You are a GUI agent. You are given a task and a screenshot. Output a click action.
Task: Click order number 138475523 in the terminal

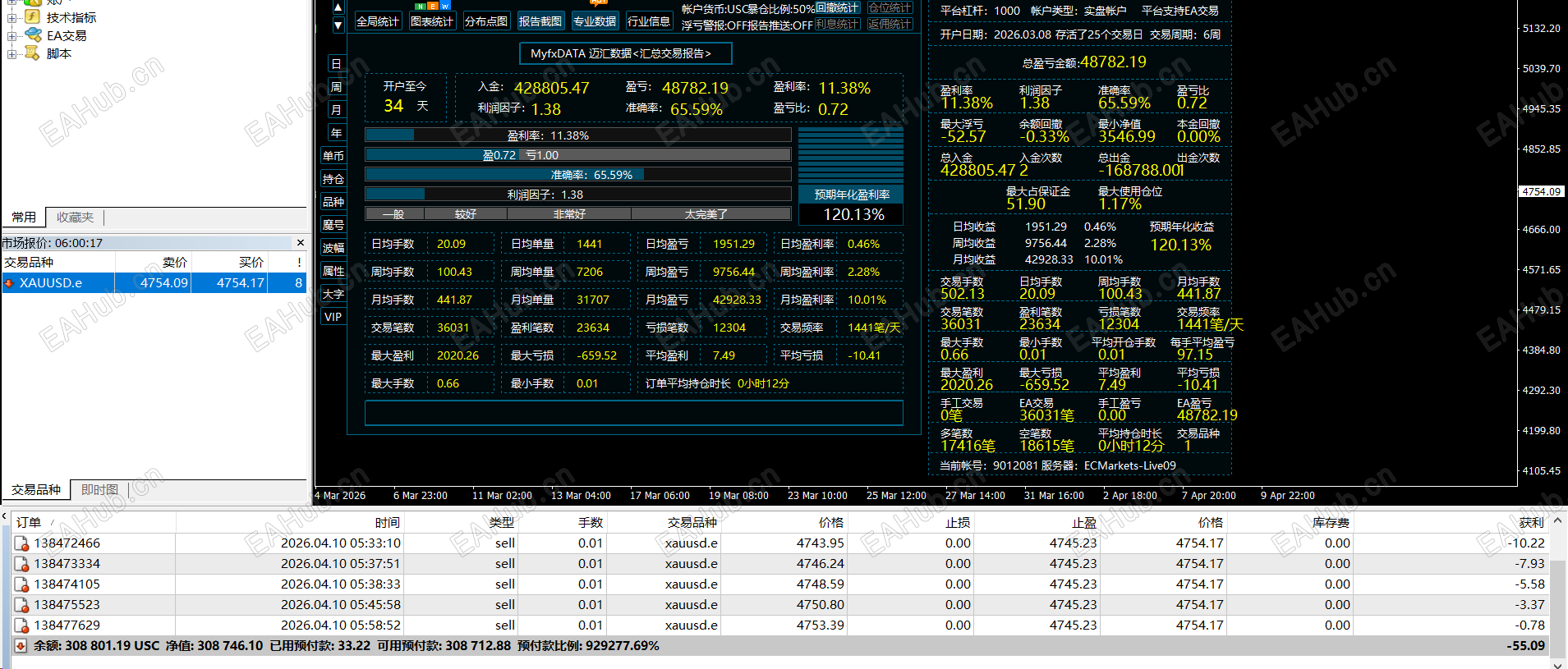(x=67, y=605)
